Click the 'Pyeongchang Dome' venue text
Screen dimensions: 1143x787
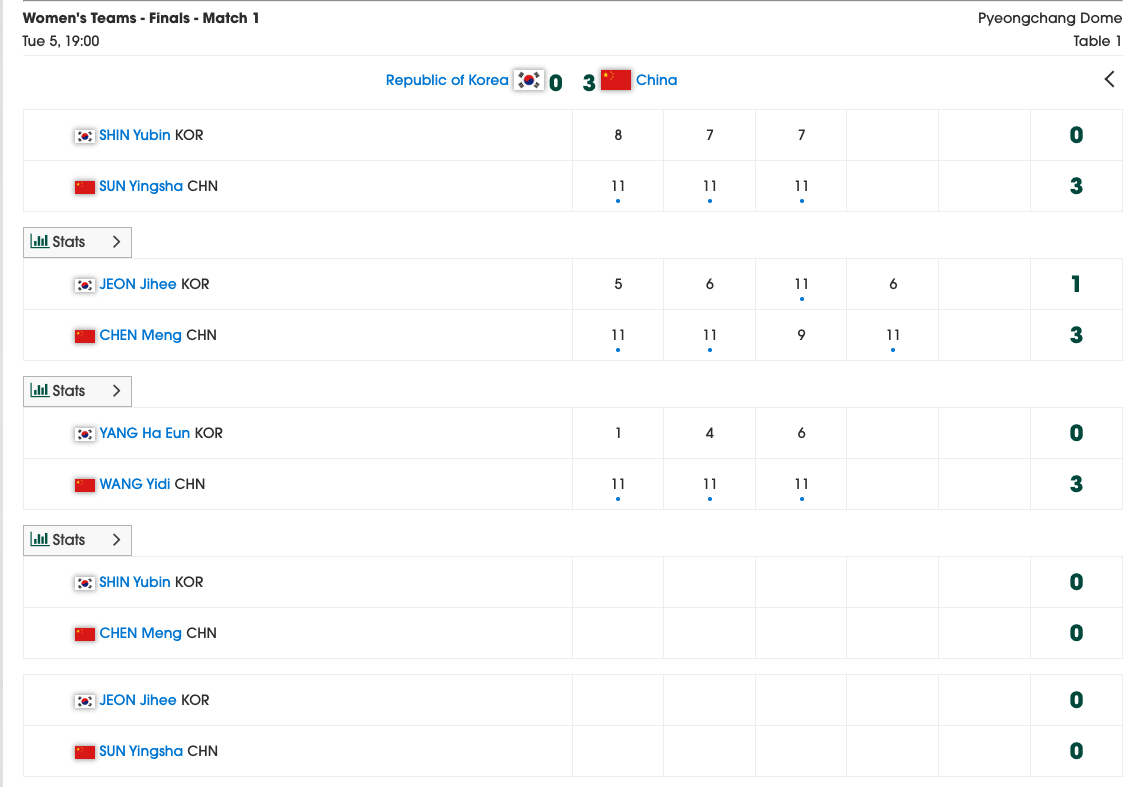pos(1050,18)
